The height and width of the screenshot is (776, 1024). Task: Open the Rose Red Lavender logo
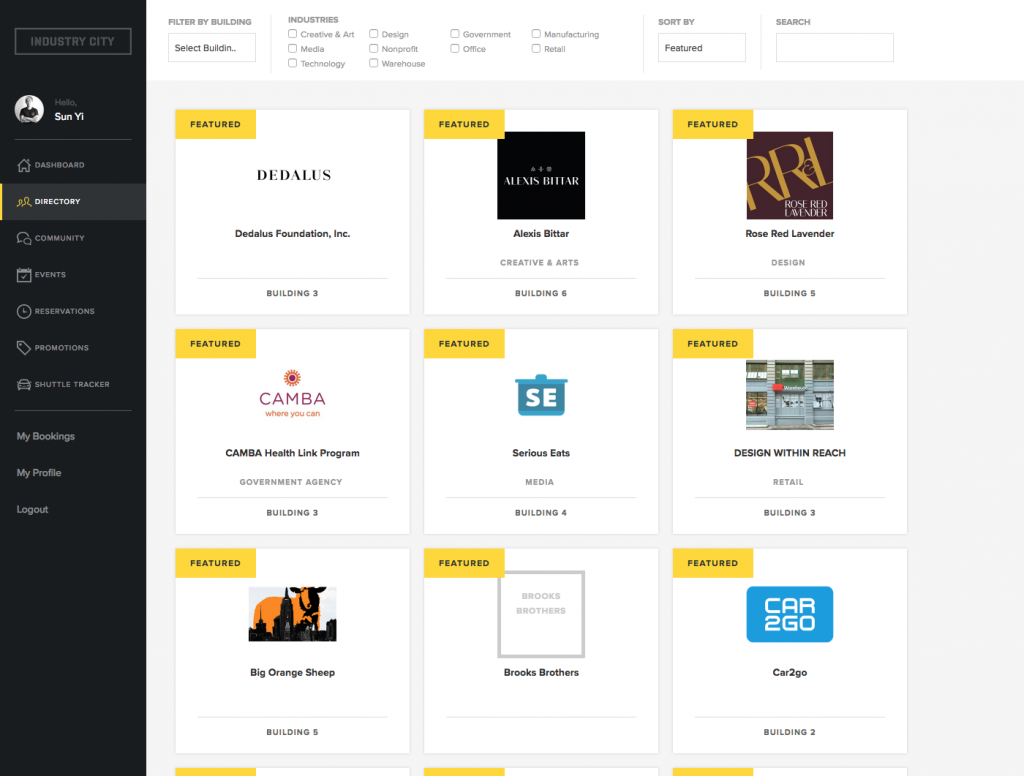[790, 175]
